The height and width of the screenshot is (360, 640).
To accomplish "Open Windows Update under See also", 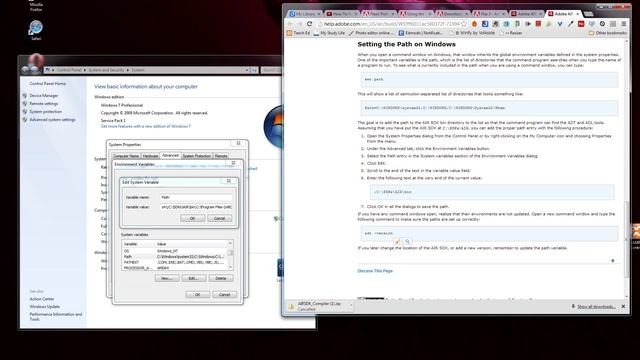I will pyautogui.click(x=44, y=307).
